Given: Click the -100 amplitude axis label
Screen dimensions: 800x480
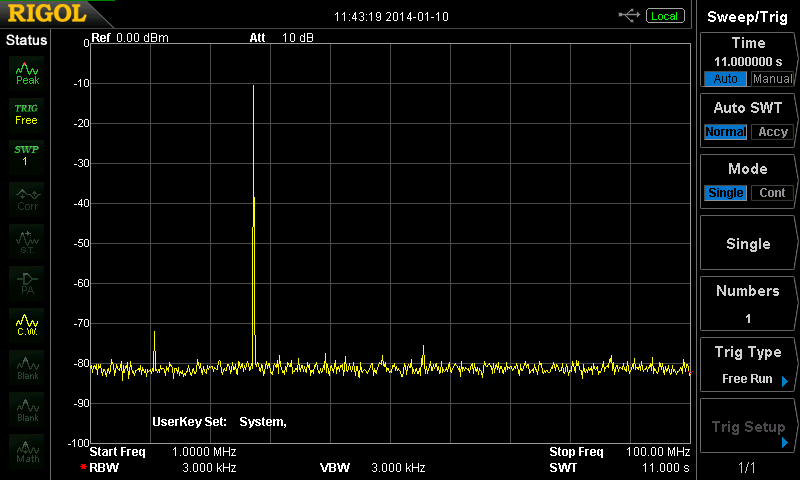Looking at the screenshot, I should coord(79,443).
